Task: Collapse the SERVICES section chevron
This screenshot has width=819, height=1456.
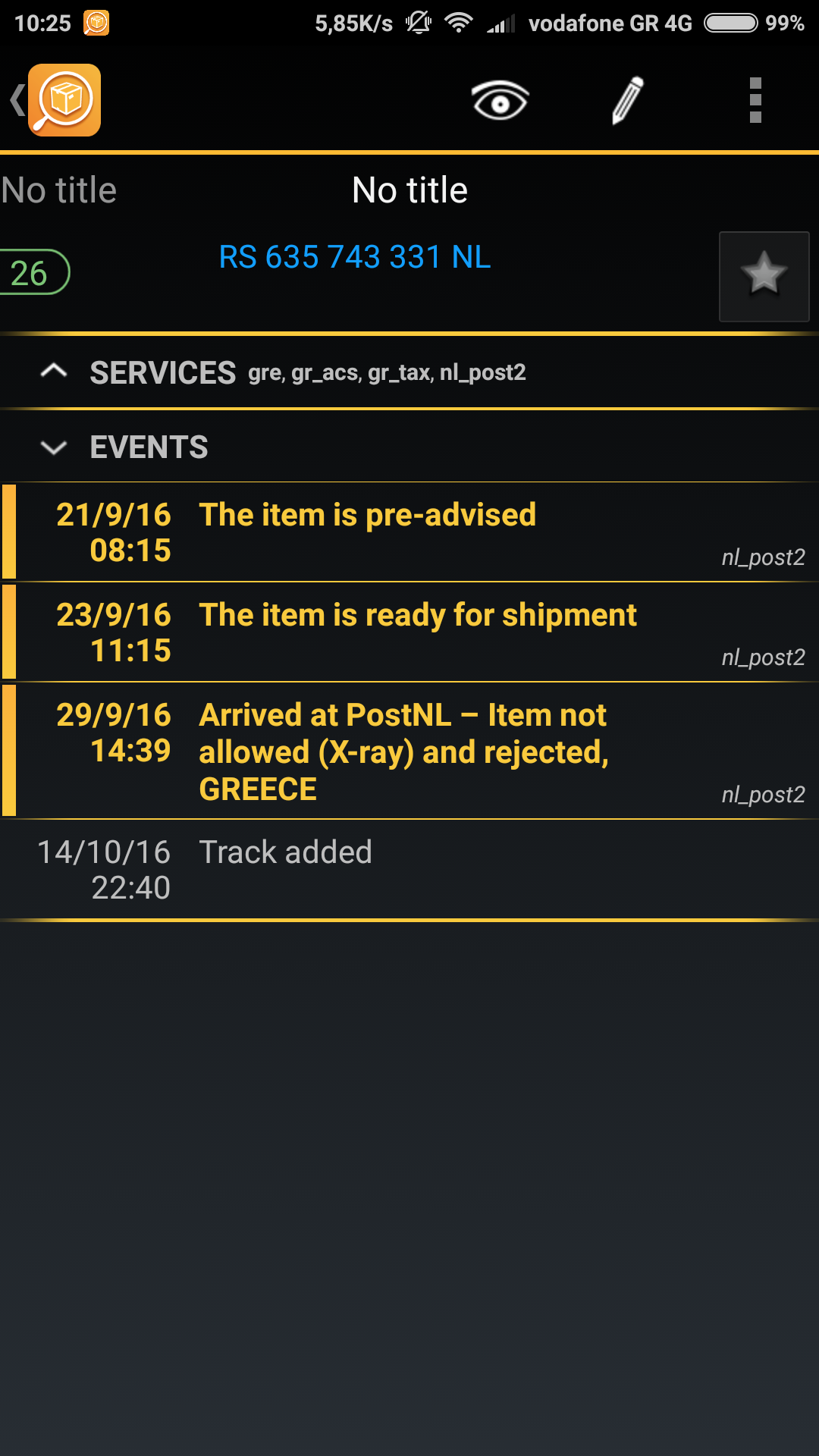Action: 54,372
